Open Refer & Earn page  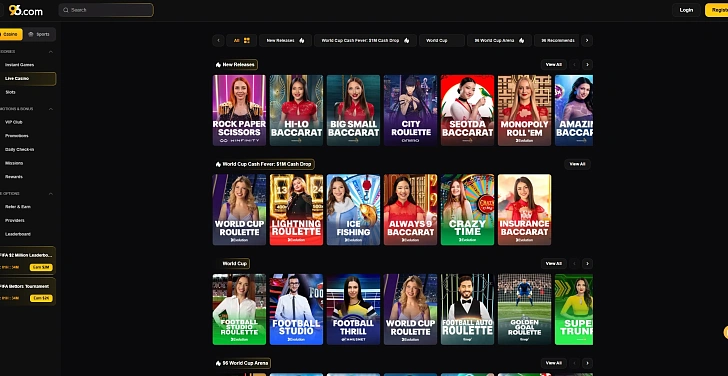tap(18, 207)
